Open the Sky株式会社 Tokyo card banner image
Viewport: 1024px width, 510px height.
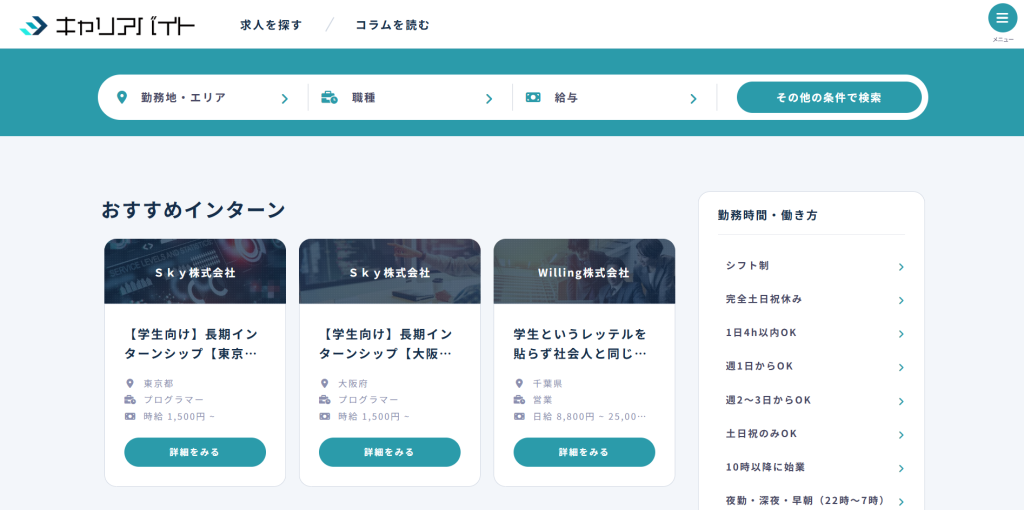(x=195, y=271)
